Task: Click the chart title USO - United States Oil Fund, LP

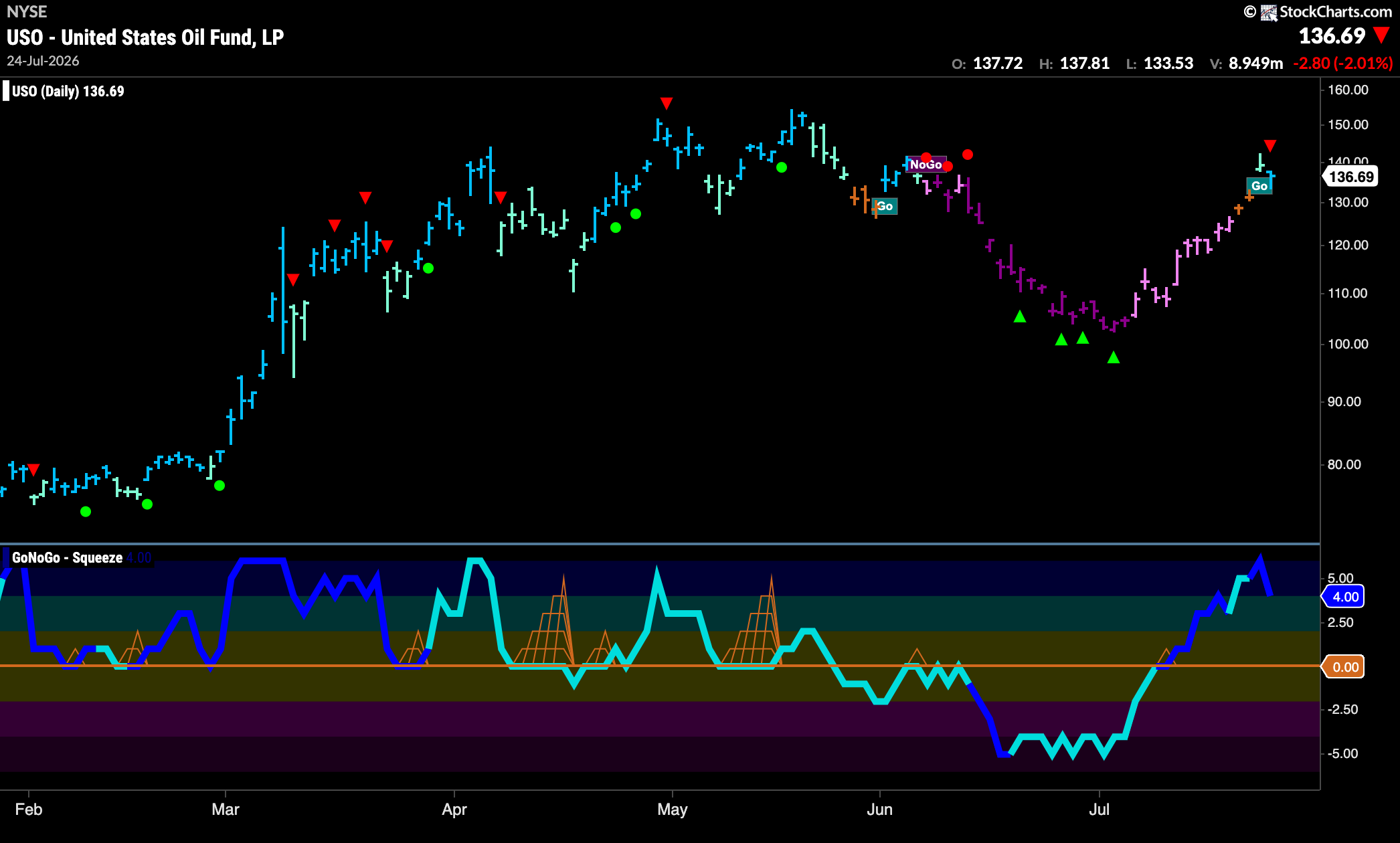Action: click(145, 37)
